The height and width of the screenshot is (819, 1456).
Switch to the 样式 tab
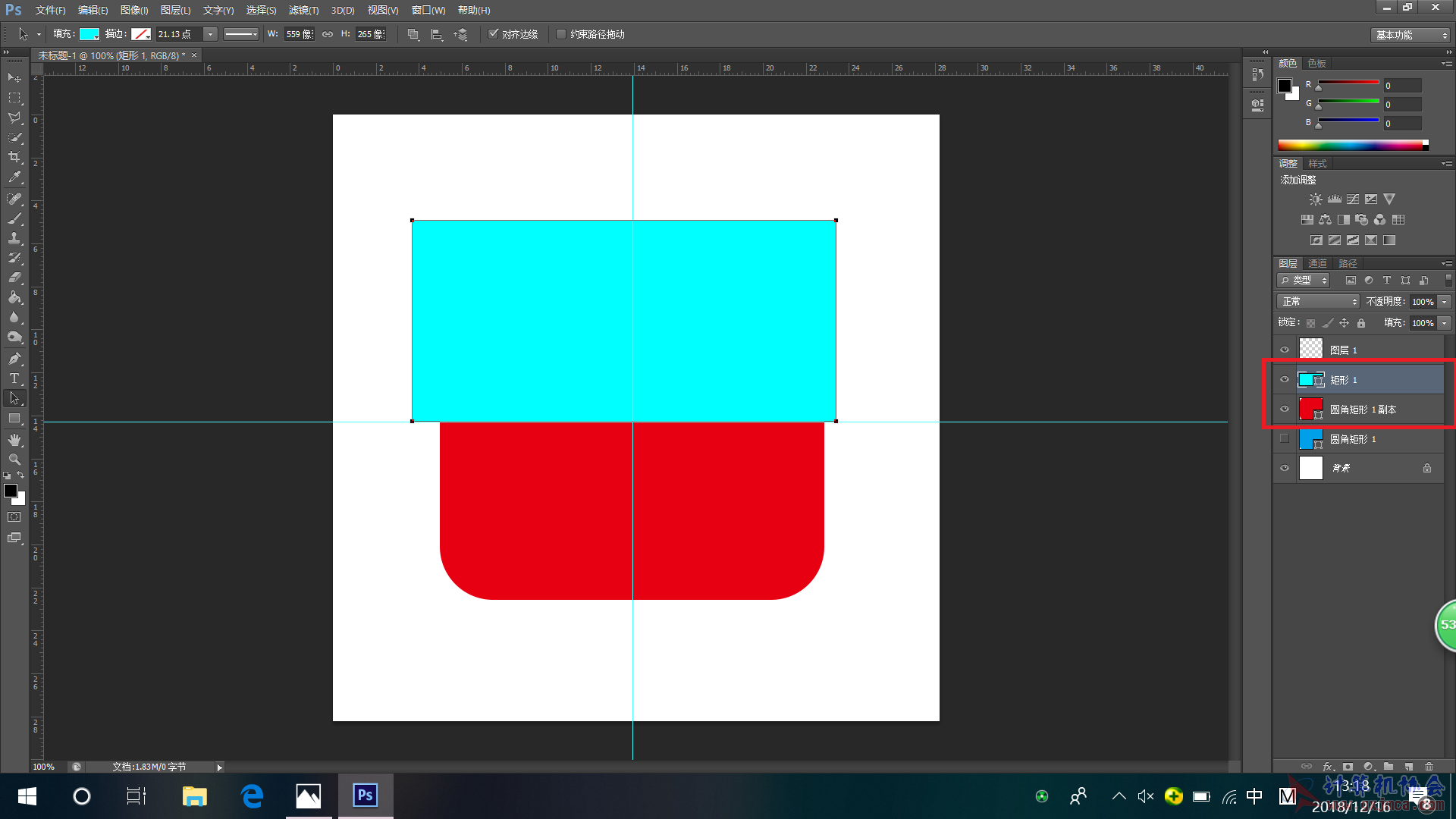(1317, 163)
